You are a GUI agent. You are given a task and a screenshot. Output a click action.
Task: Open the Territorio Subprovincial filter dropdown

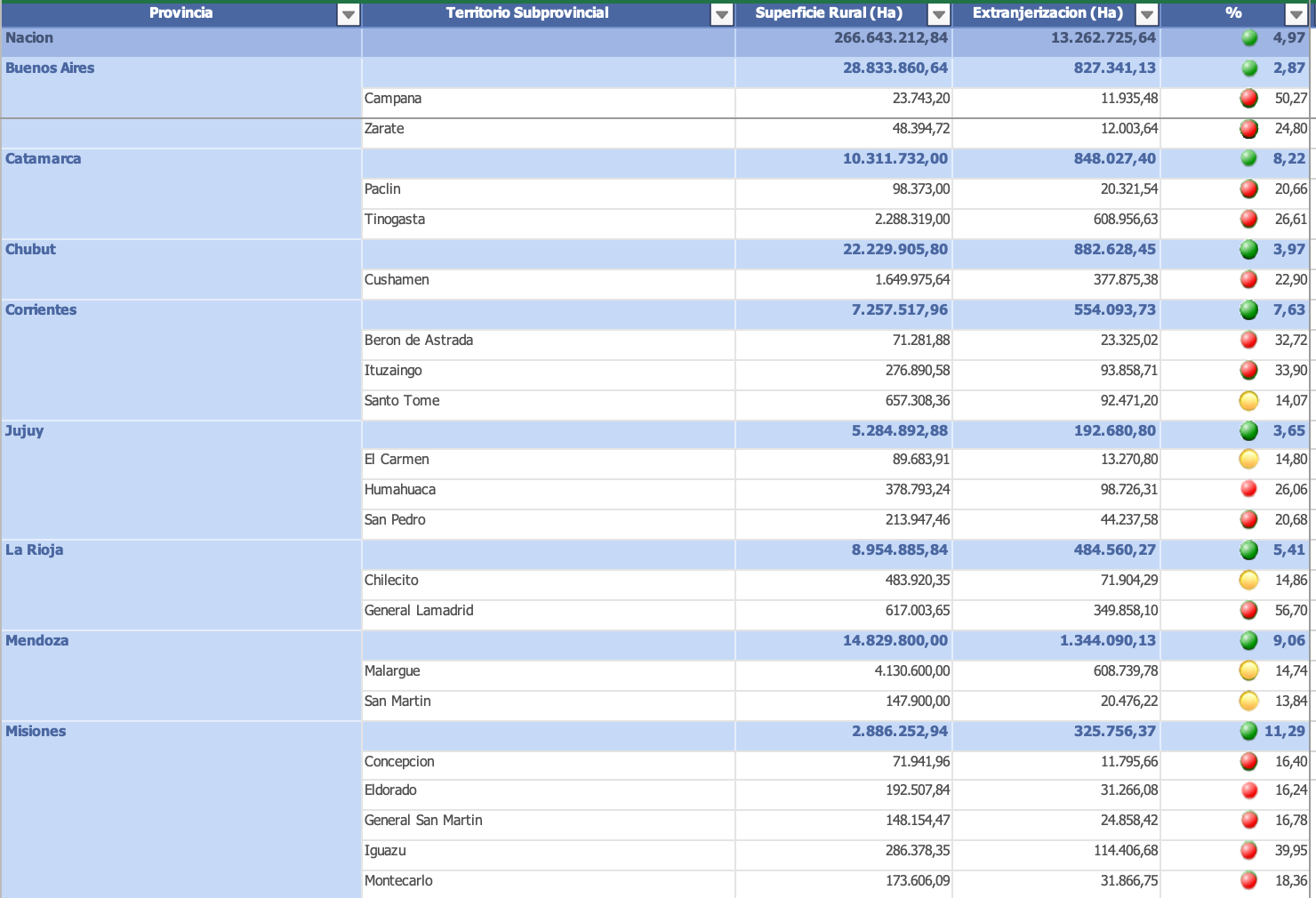tap(722, 14)
